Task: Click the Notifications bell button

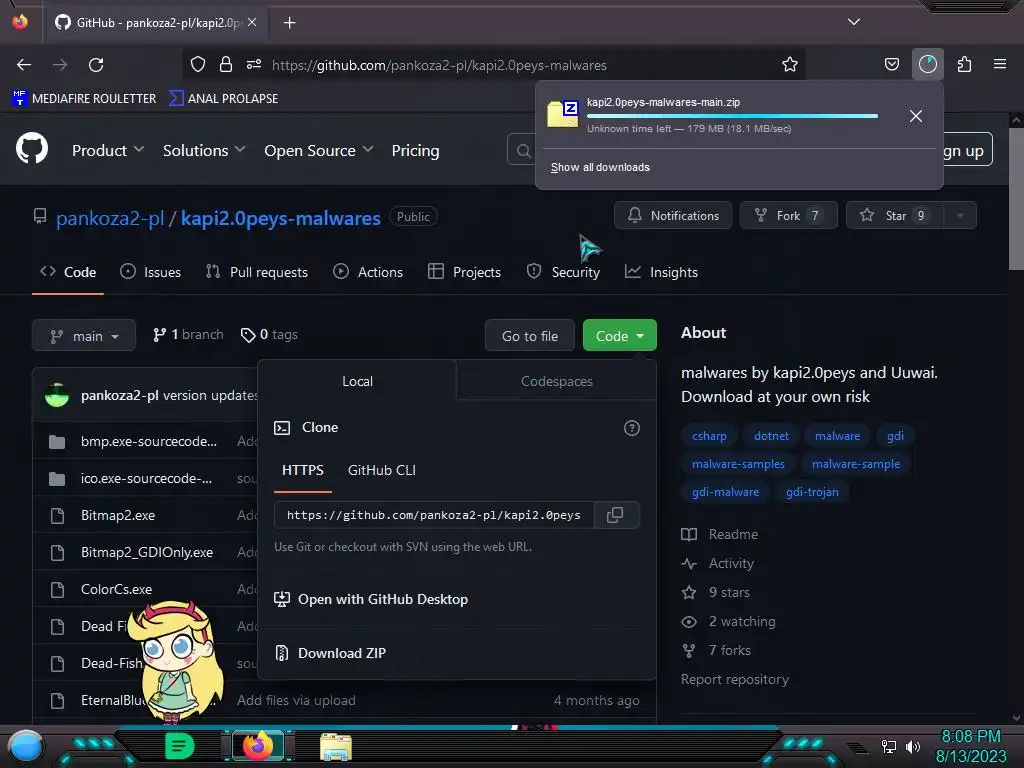Action: [673, 216]
